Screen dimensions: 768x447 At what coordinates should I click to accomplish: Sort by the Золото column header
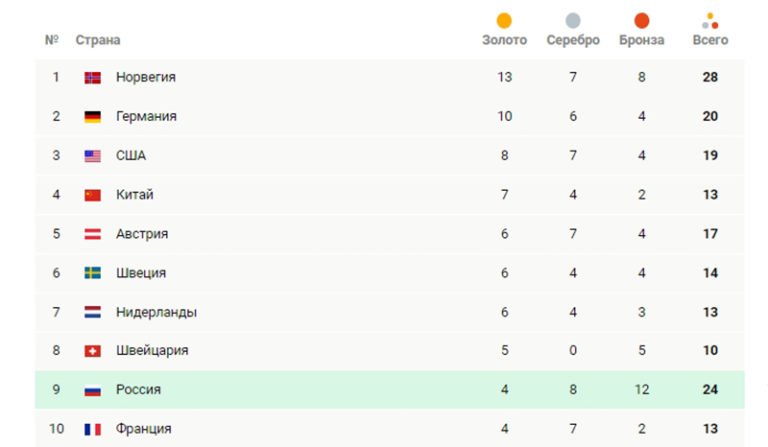[504, 40]
